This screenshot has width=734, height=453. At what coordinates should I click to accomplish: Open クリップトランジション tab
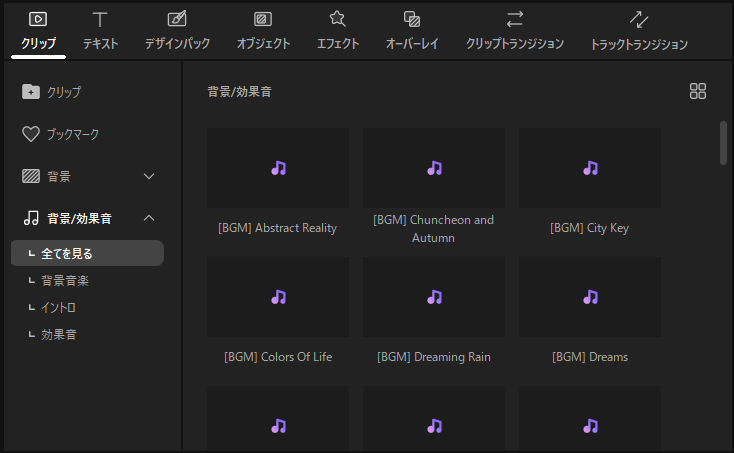(x=514, y=30)
